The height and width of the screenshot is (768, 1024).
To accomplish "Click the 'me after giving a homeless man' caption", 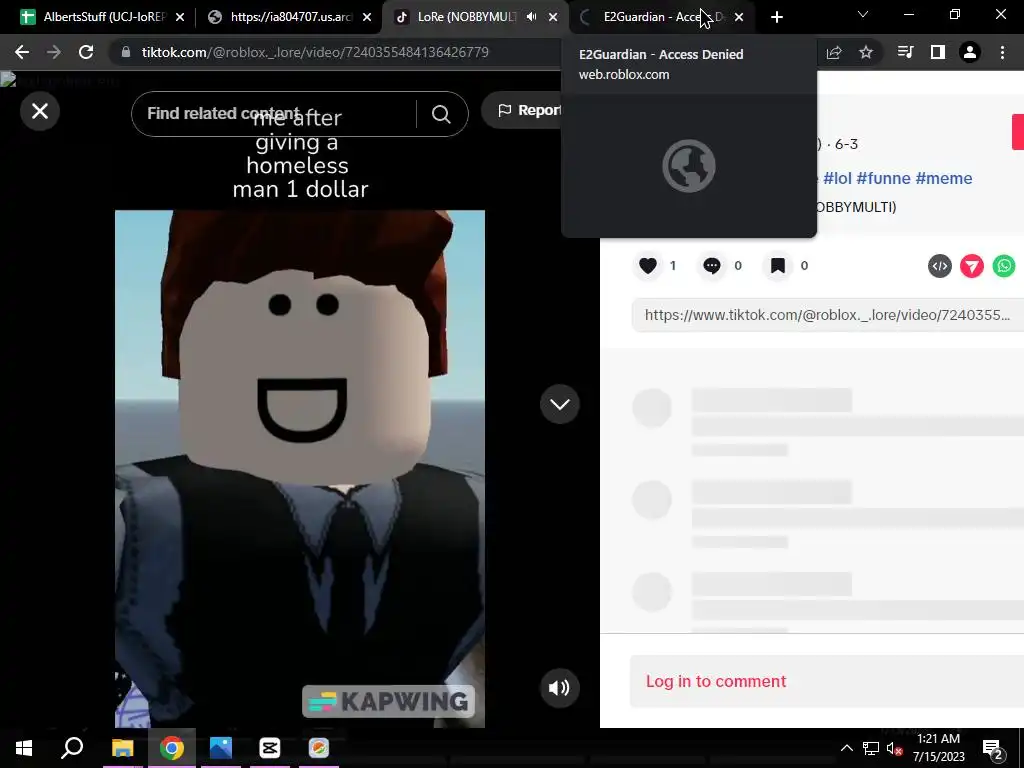I will pos(299,153).
